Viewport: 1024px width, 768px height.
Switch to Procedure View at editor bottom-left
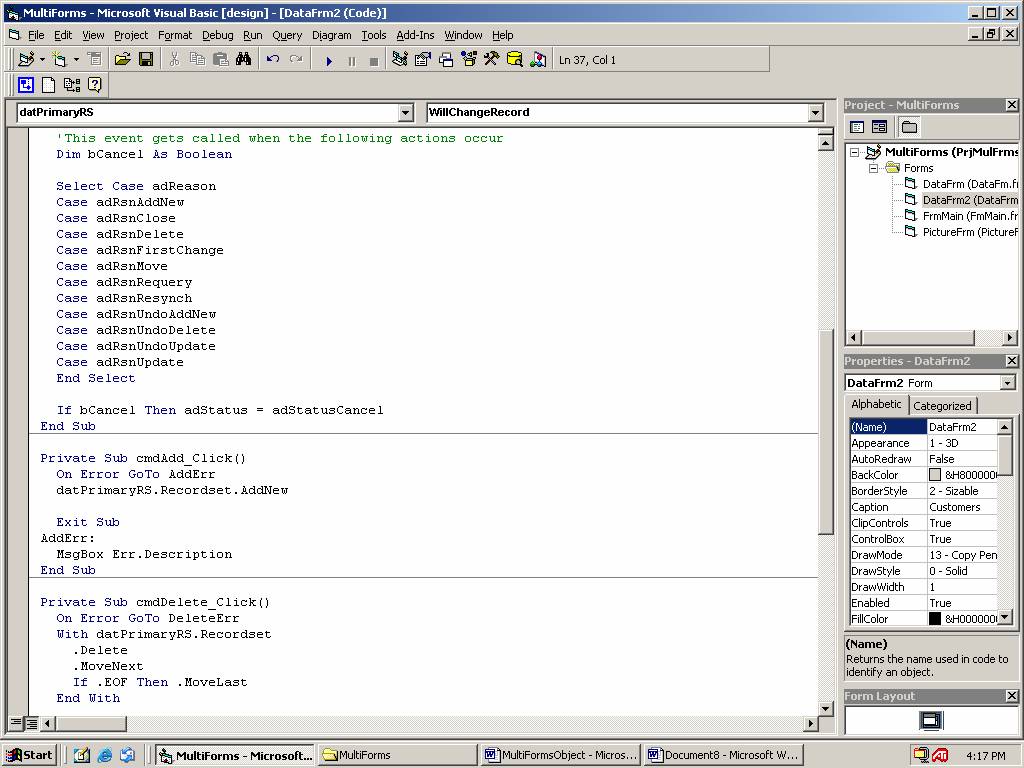[16, 723]
